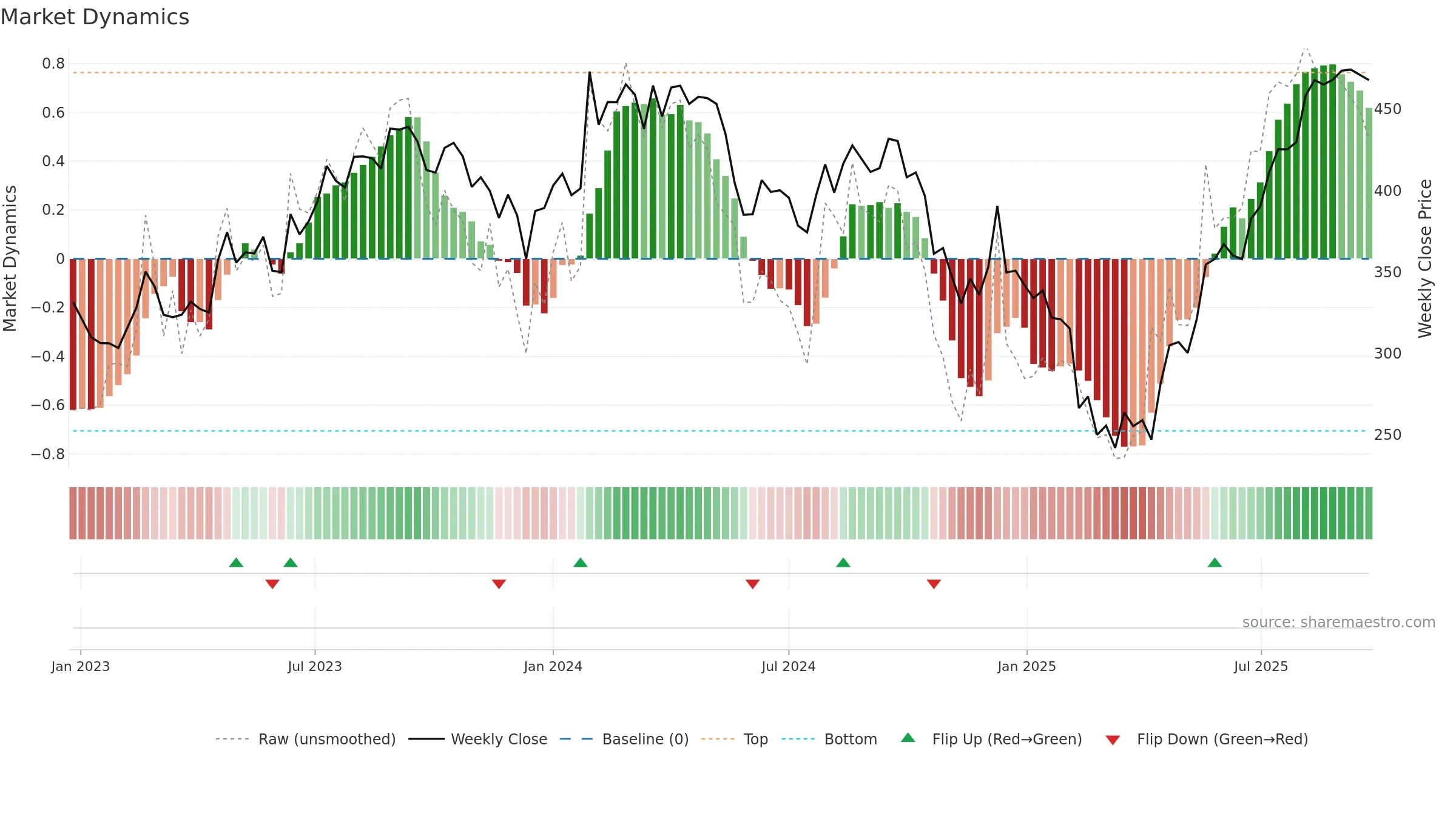The height and width of the screenshot is (819, 1456).
Task: Click the Jul 2024 x-axis label
Action: click(x=789, y=666)
